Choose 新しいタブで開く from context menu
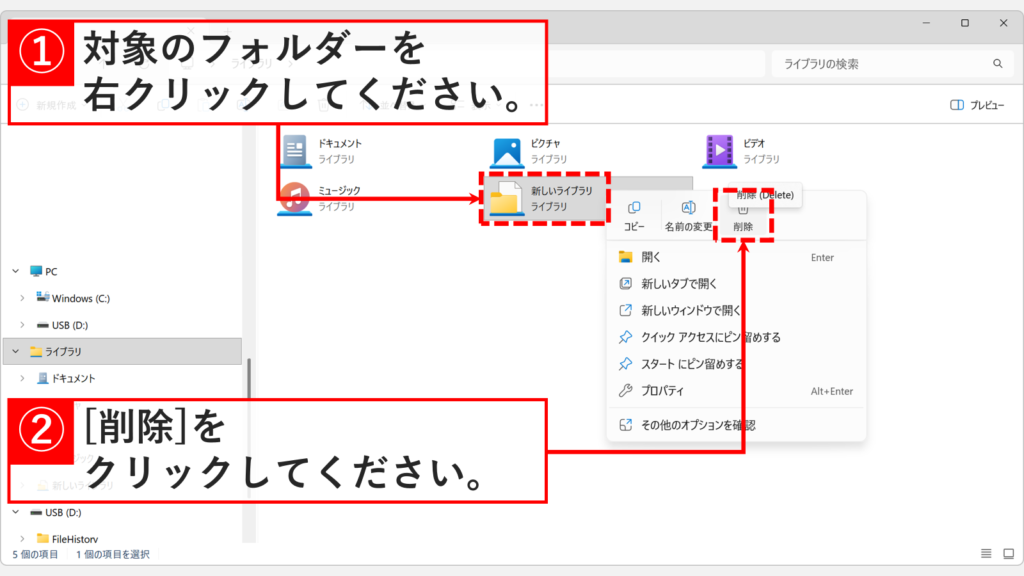1024x576 pixels. point(736,283)
